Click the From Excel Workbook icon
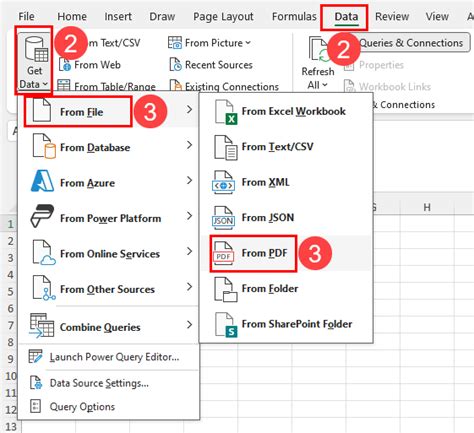Screen dimensions: 474x433 click(x=225, y=112)
